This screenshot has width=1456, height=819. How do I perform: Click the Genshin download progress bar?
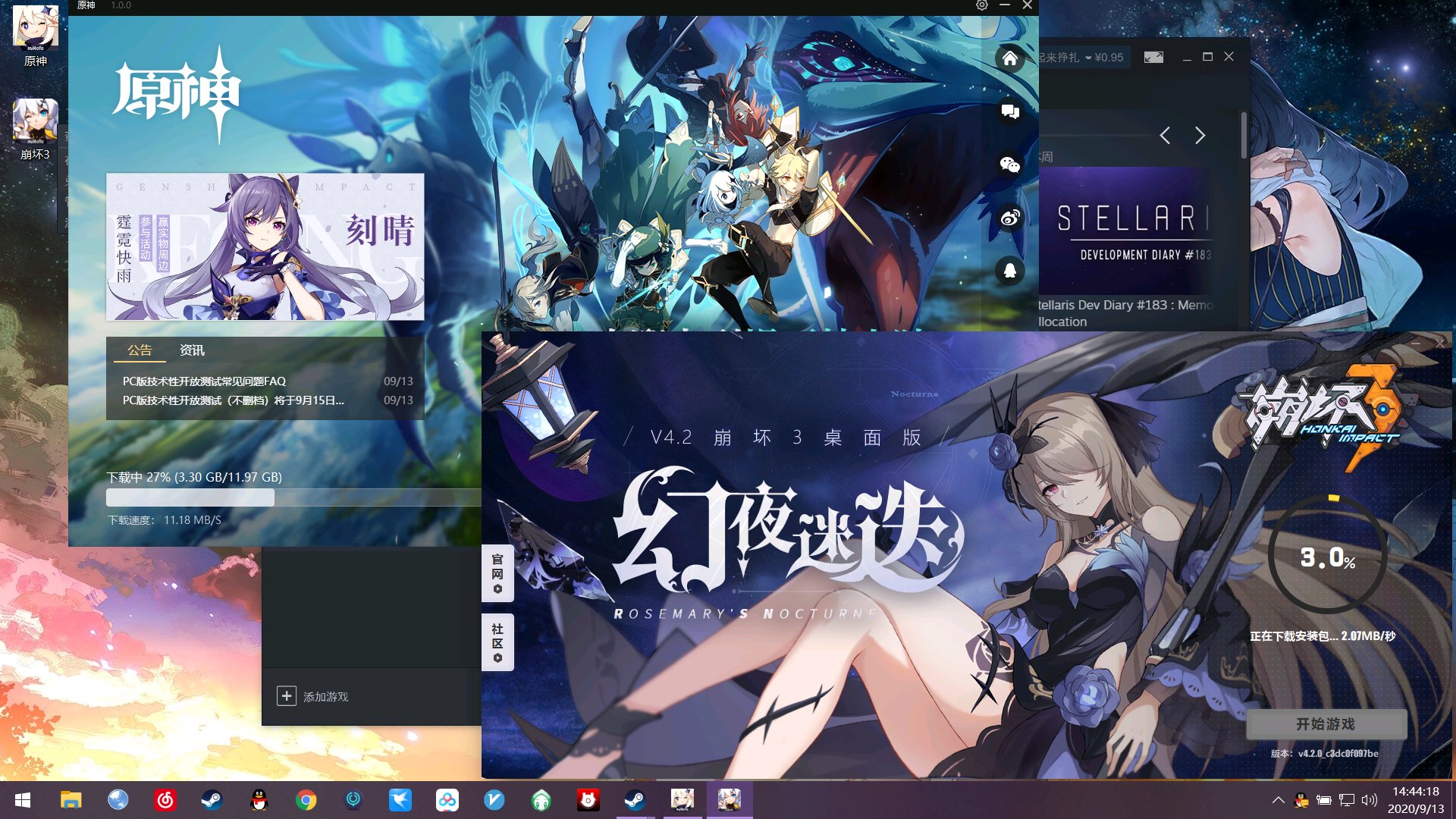293,497
